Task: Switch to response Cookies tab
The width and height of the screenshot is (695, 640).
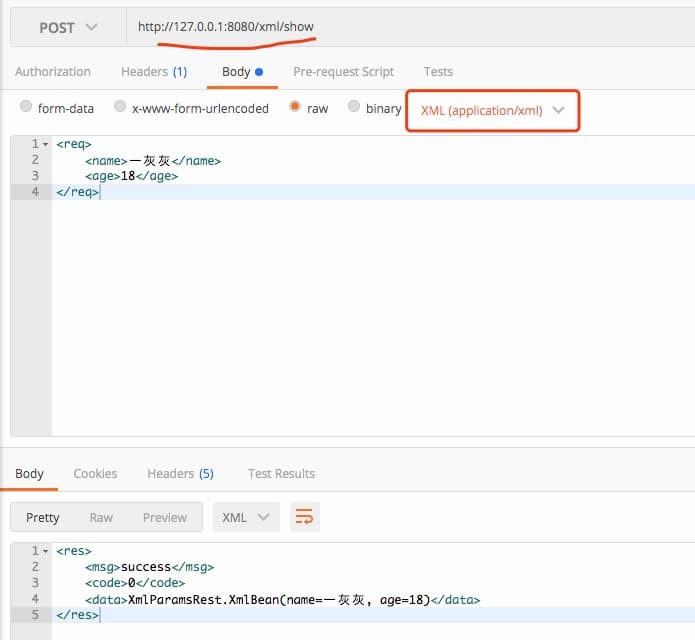Action: pos(95,474)
